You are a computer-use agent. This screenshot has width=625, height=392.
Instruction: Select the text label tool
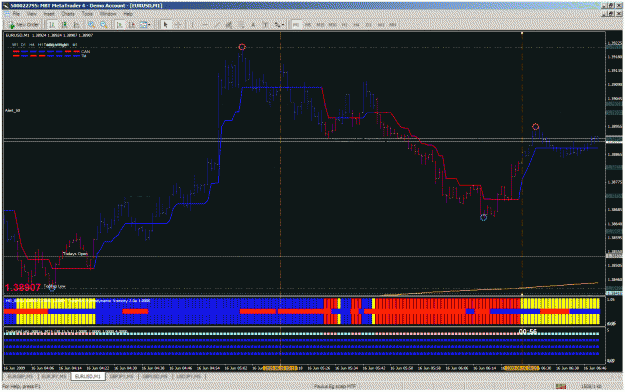click(x=265, y=25)
